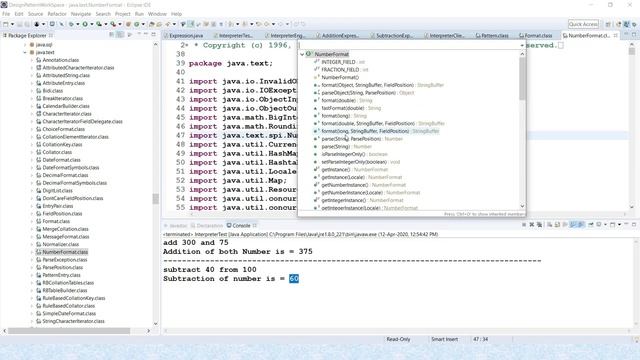Open the Refactor menu
The height and width of the screenshot is (360, 640).
(57, 14)
